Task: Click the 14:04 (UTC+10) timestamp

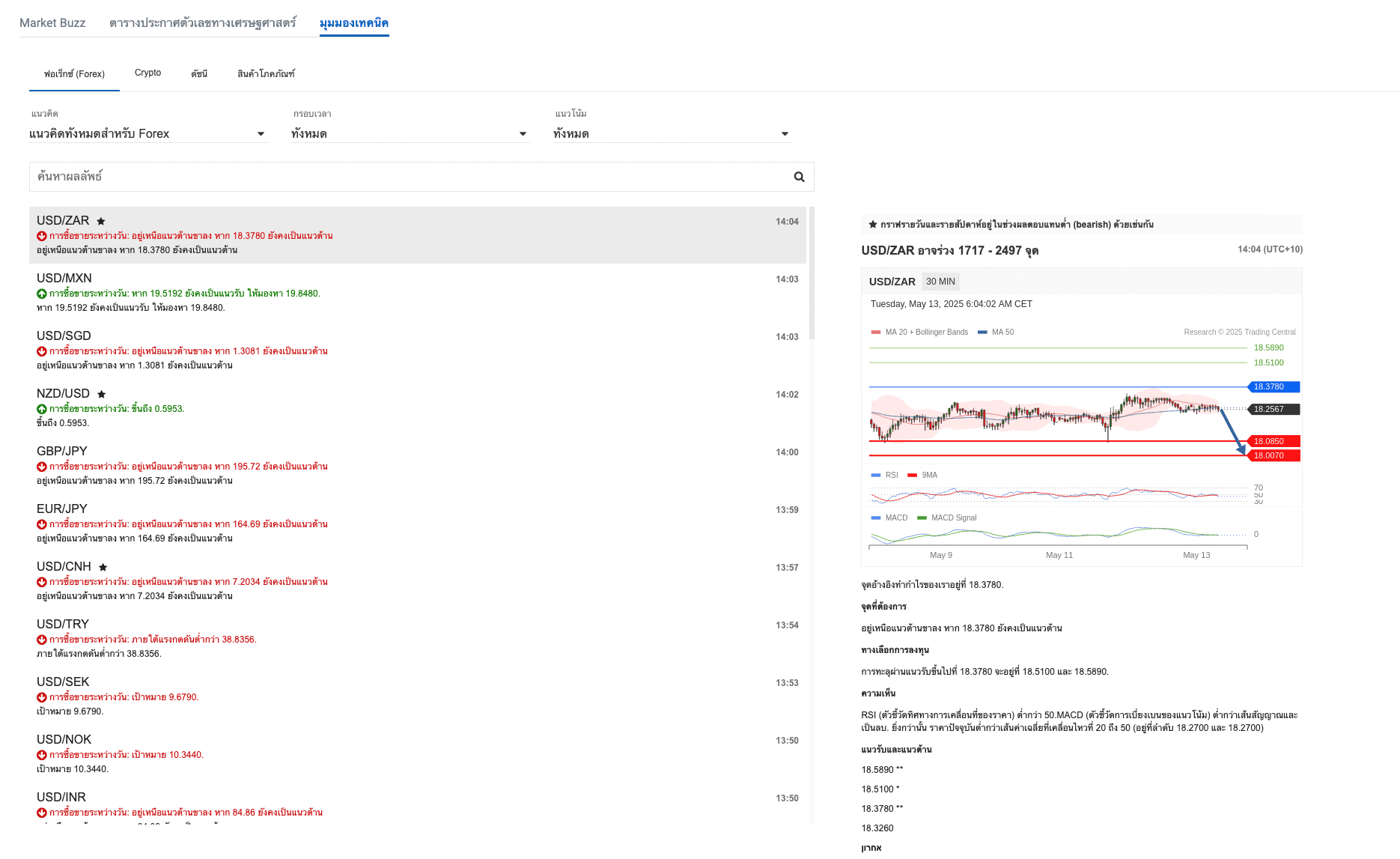Action: [x=1270, y=249]
